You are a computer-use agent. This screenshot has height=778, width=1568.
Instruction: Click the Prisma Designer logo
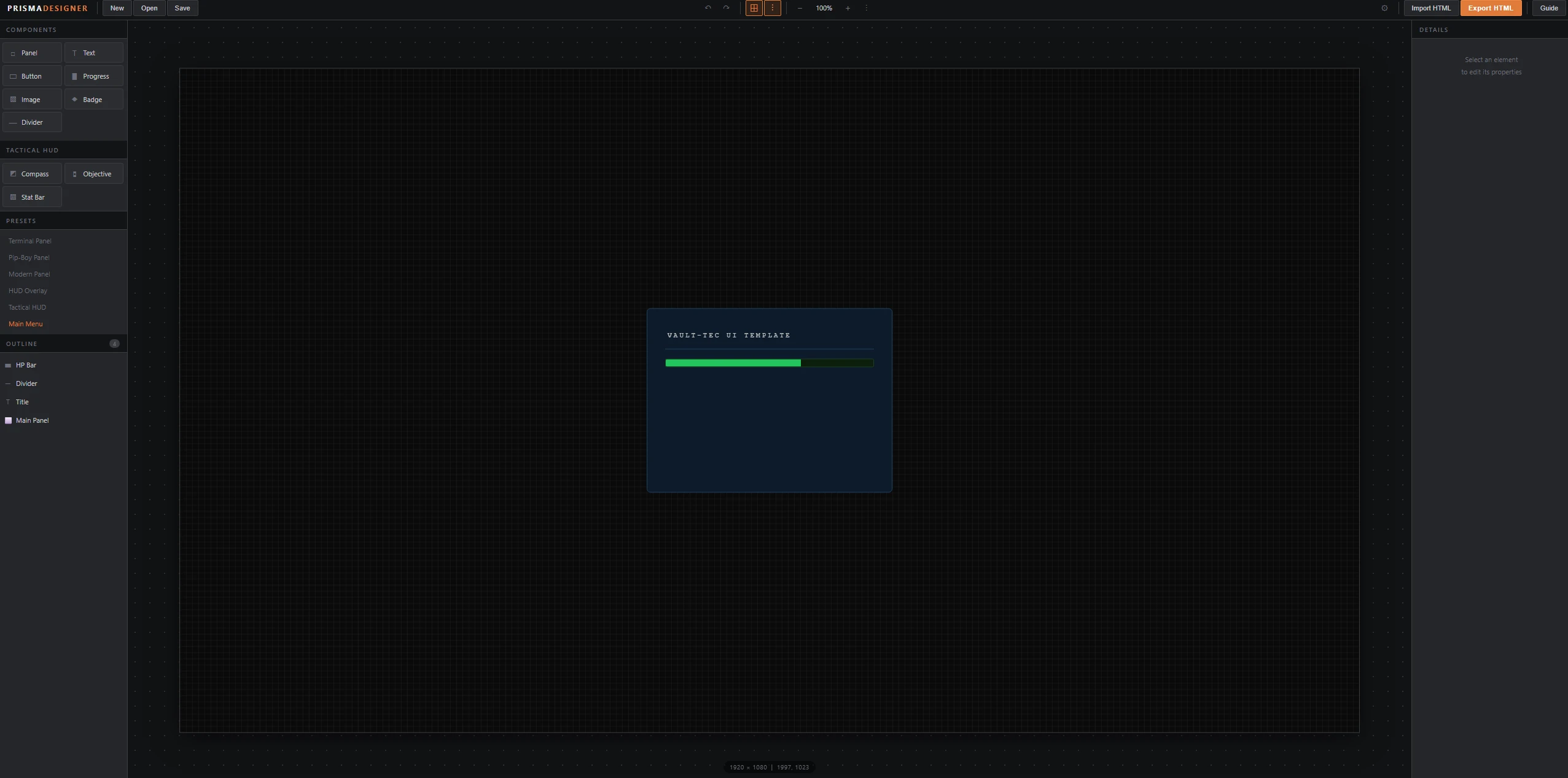(47, 8)
